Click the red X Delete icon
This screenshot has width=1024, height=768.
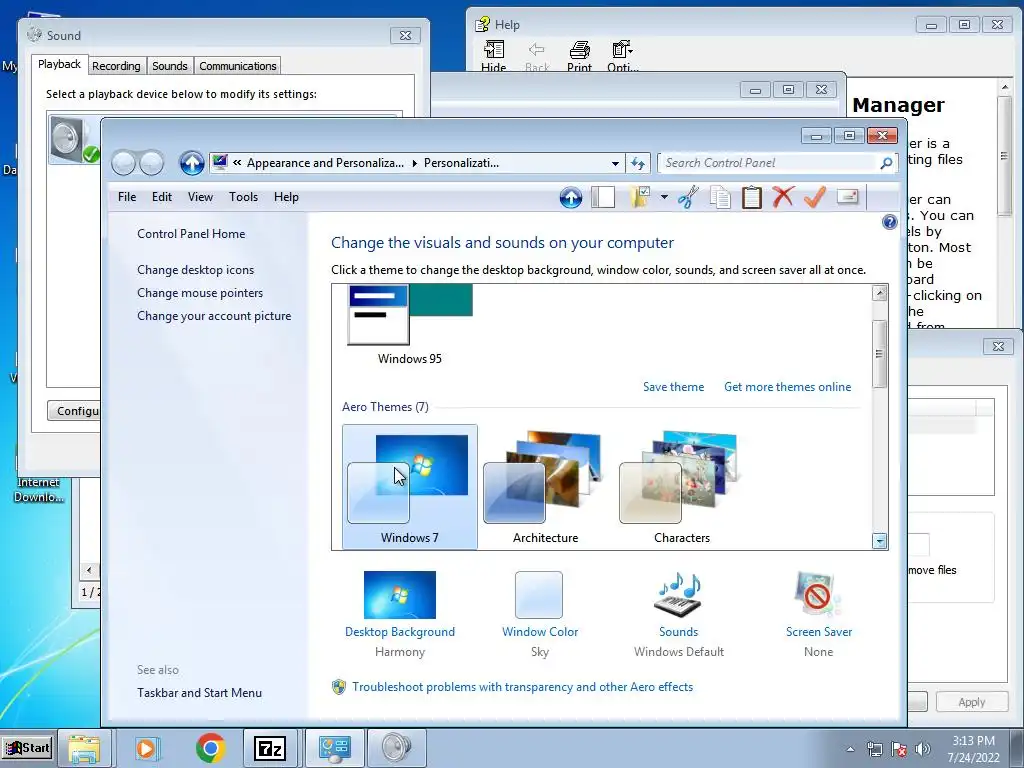point(782,197)
